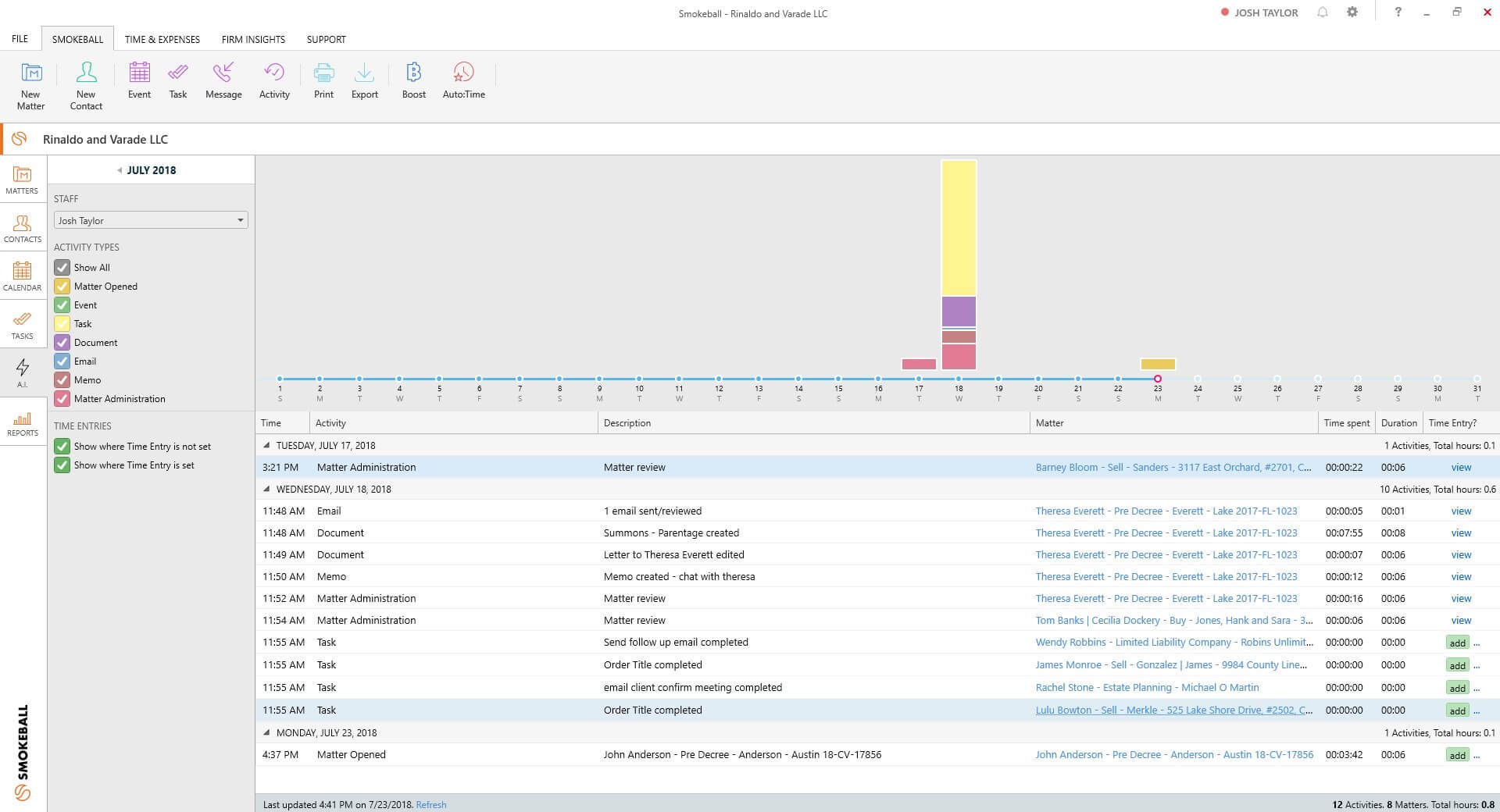
Task: Select the gold Matter Opened bar on the 23rd
Action: coord(1158,364)
